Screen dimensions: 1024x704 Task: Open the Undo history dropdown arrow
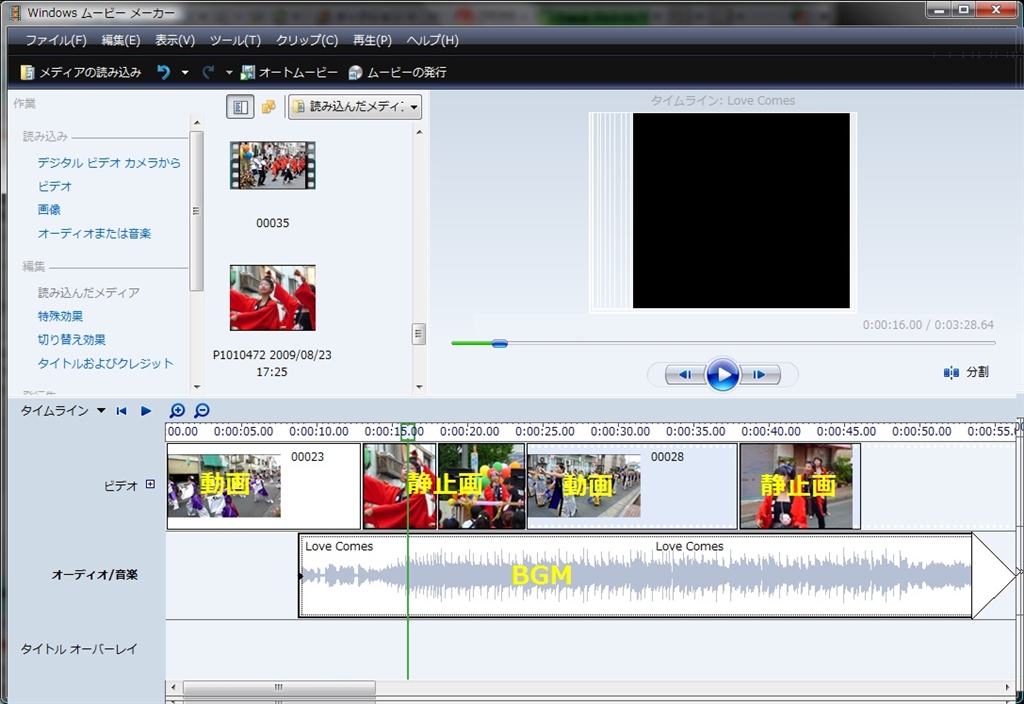coord(185,72)
